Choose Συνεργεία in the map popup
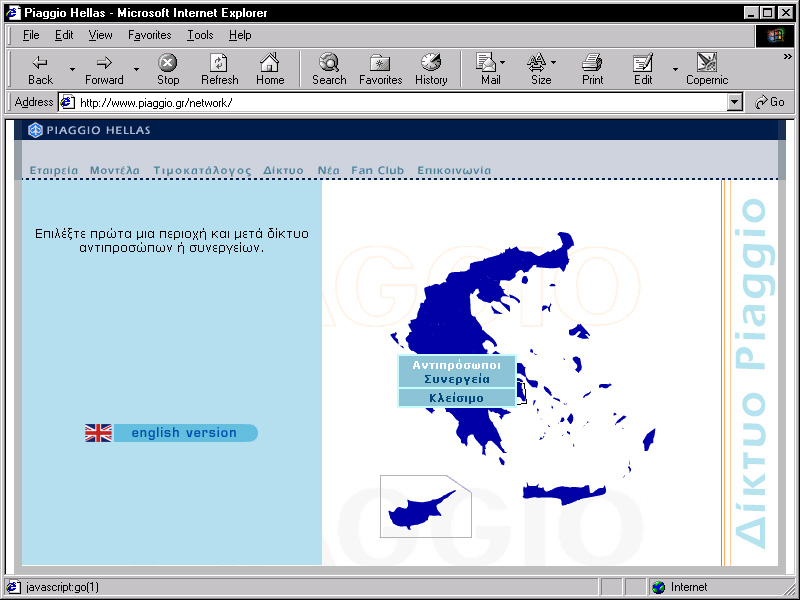 click(x=457, y=379)
